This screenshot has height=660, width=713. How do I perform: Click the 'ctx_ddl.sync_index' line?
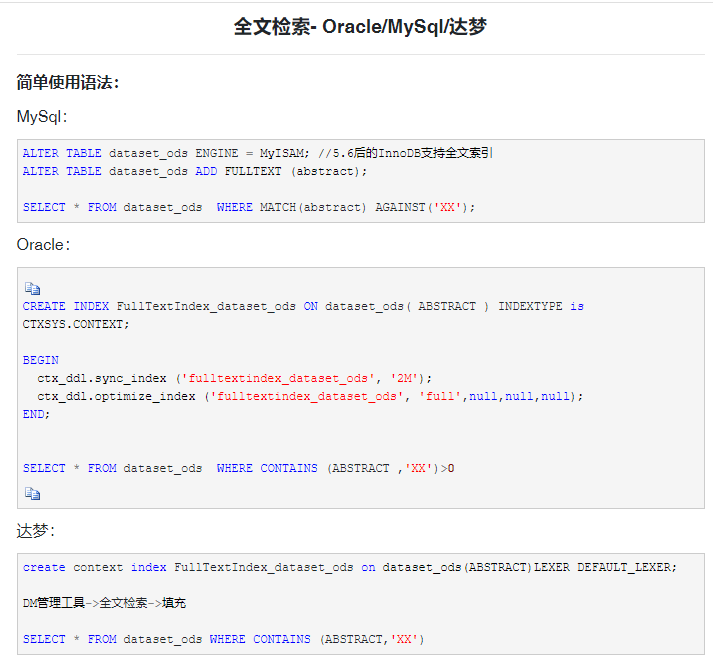pyautogui.click(x=235, y=378)
